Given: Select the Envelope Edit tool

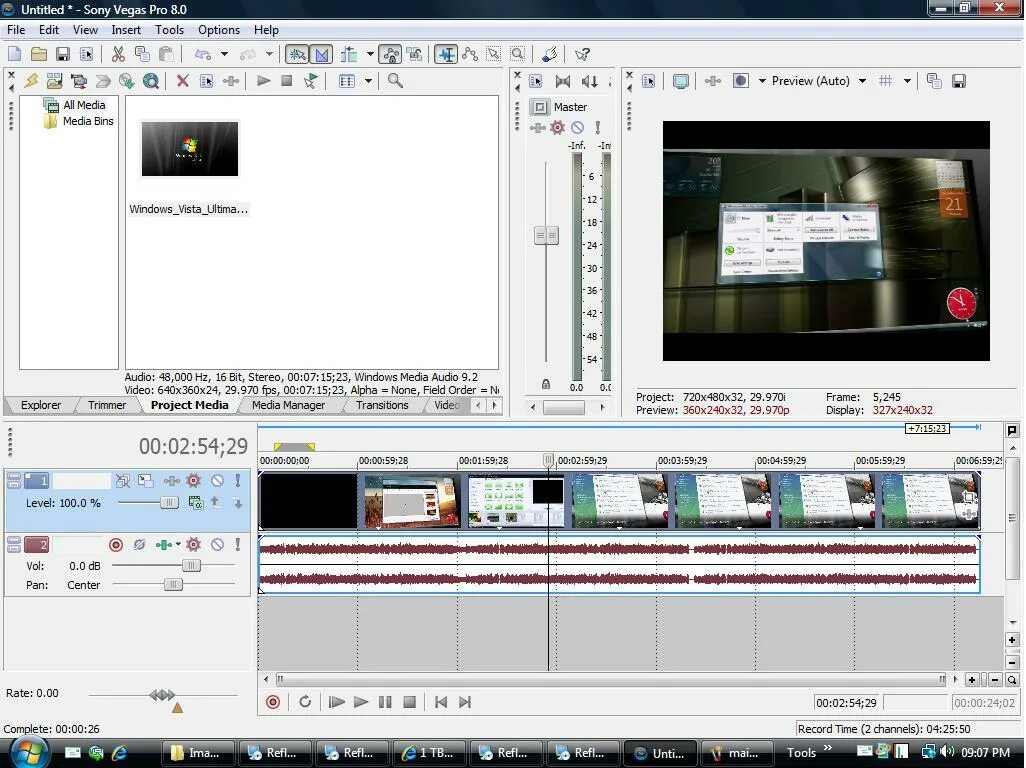Looking at the screenshot, I should click(x=471, y=55).
